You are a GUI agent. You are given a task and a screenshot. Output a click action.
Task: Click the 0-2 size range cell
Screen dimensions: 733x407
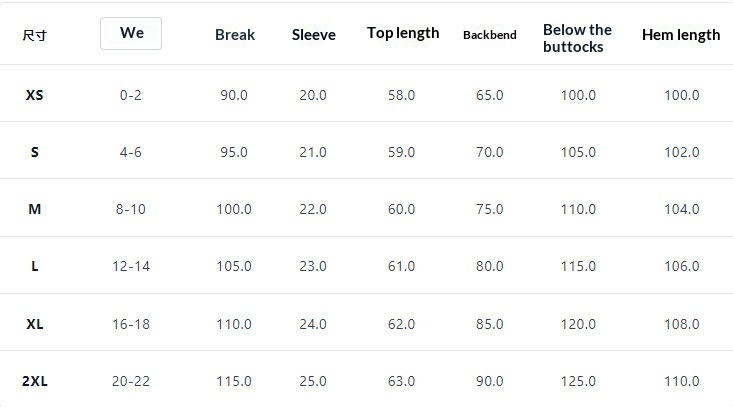130,95
